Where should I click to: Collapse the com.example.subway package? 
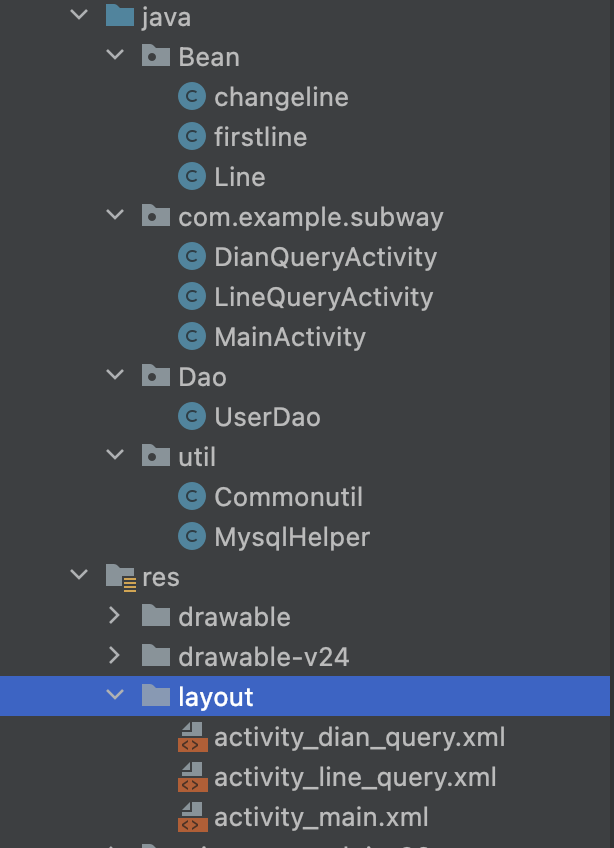115,217
